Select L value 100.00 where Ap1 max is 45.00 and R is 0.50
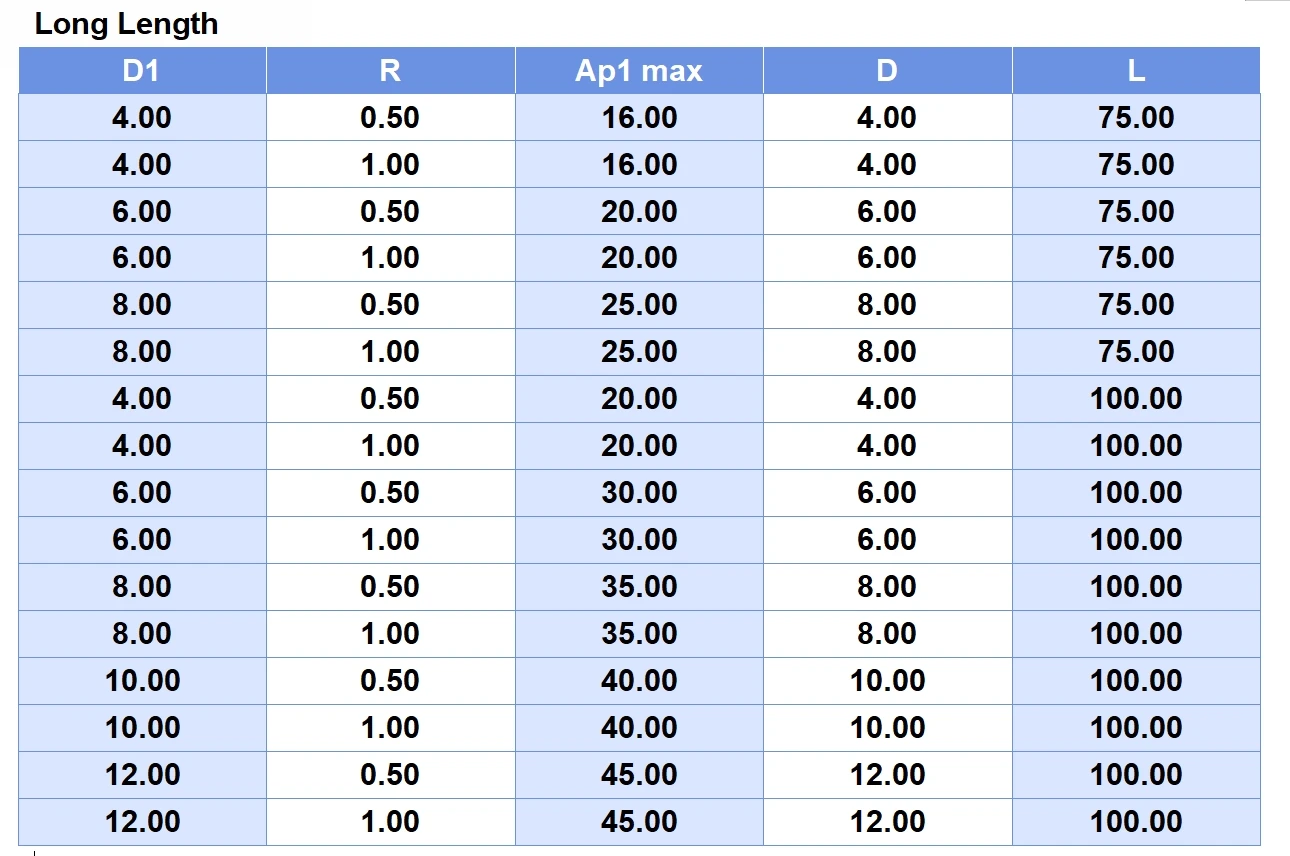 tap(1136, 775)
